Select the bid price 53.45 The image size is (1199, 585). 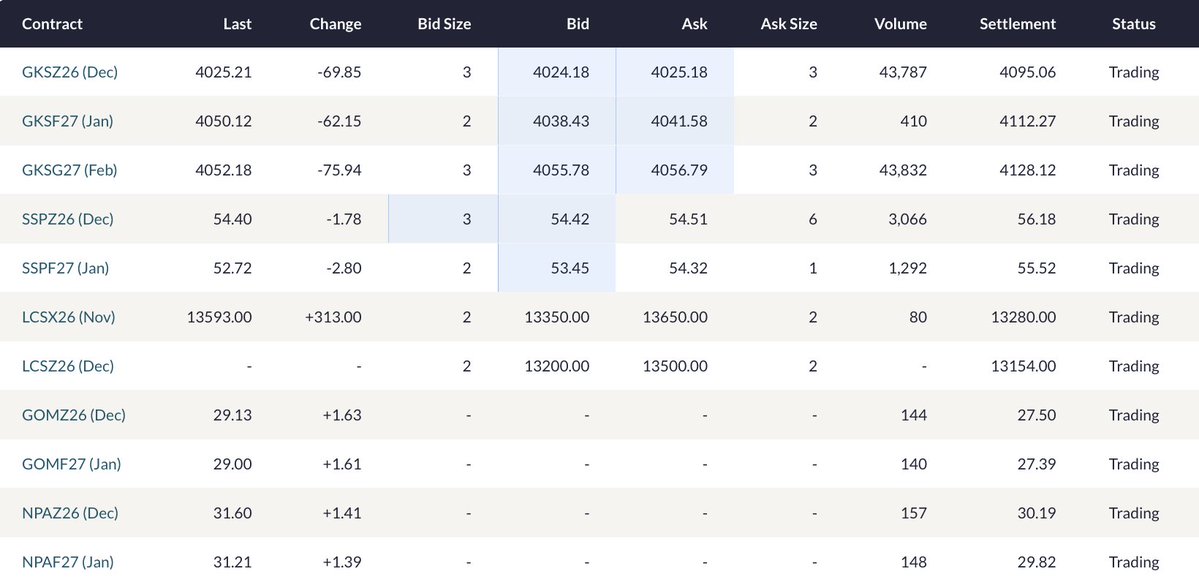(570, 268)
